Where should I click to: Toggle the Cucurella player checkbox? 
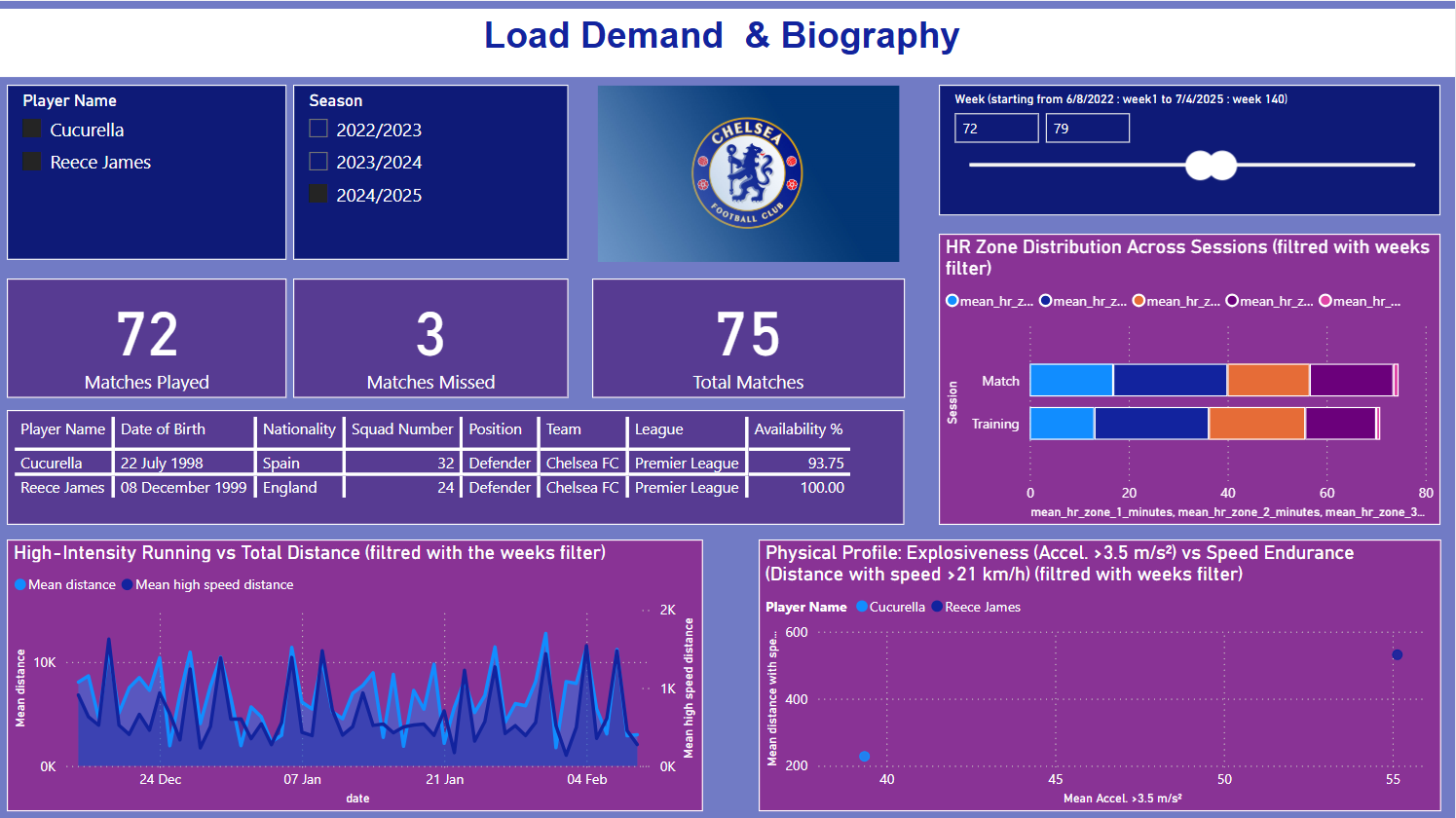pos(32,129)
